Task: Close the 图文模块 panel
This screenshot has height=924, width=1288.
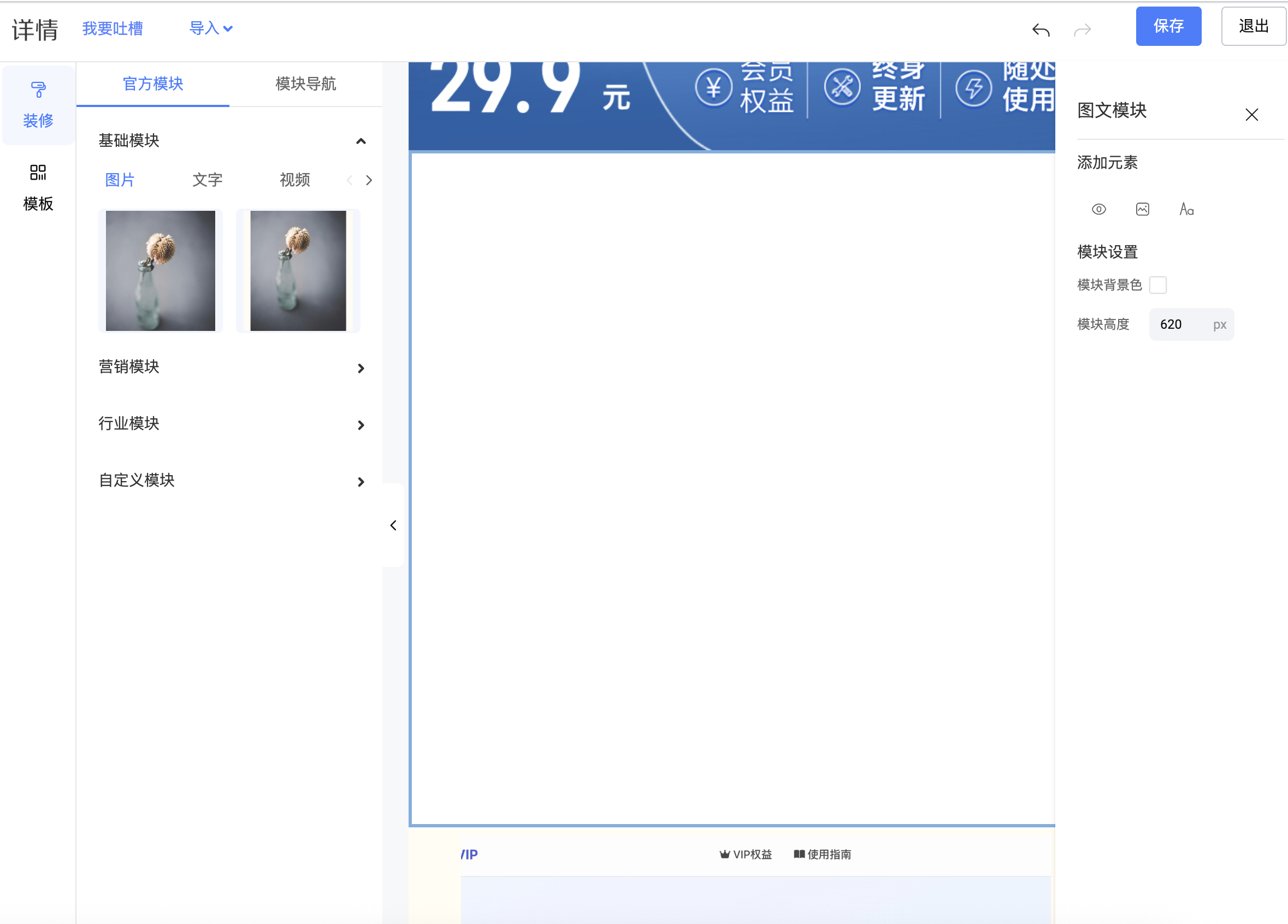Action: (1251, 115)
